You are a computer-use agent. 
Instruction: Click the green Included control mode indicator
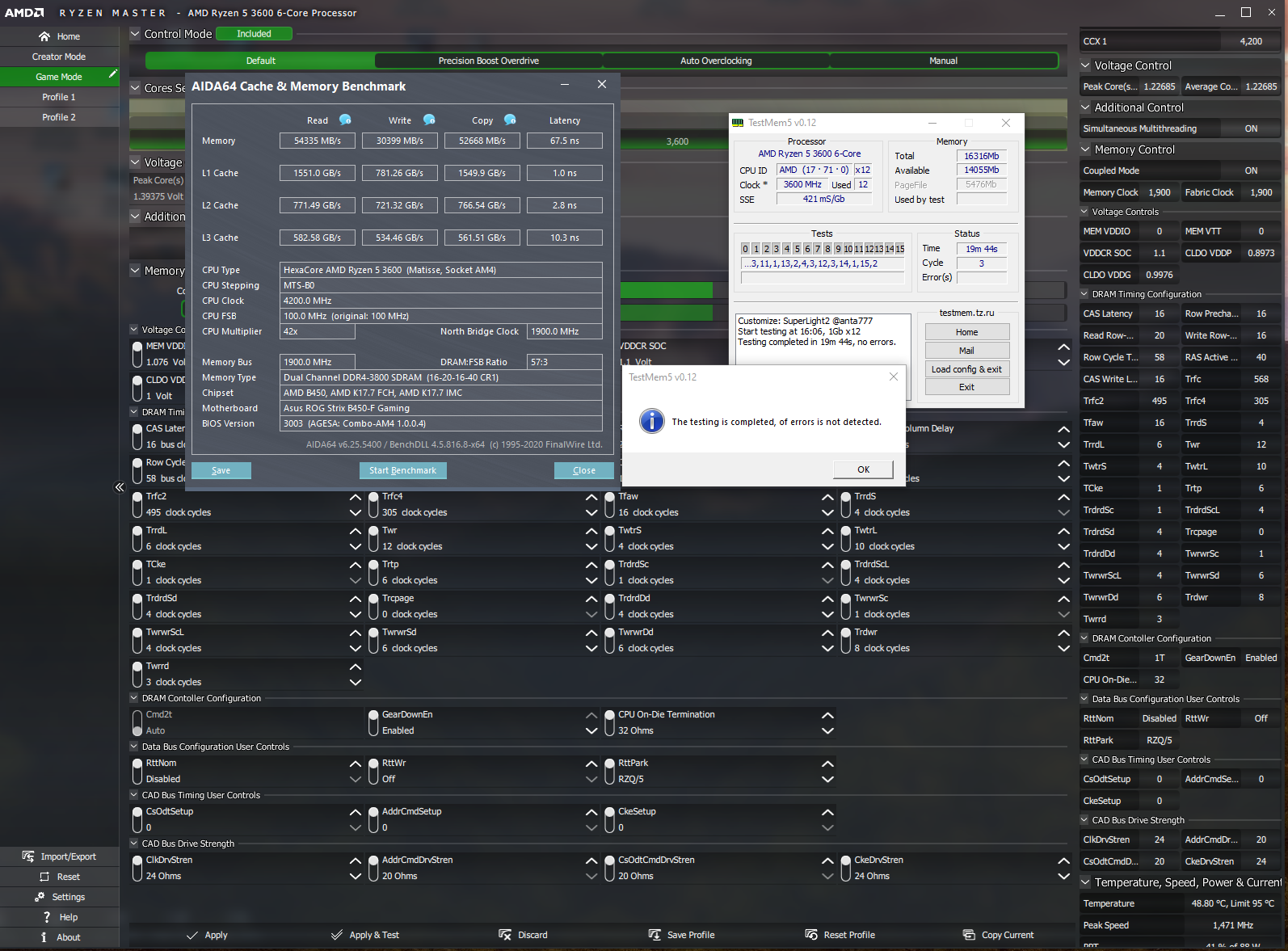point(254,34)
